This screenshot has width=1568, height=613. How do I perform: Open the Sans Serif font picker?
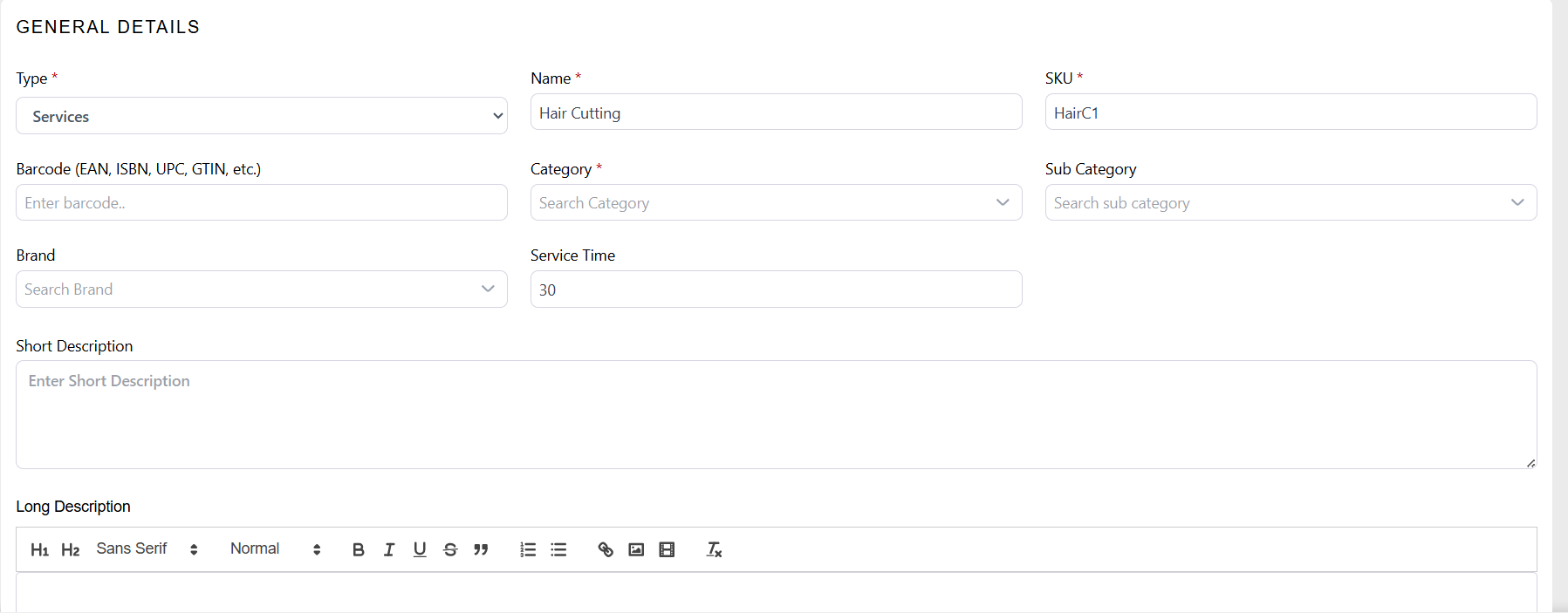tap(147, 549)
